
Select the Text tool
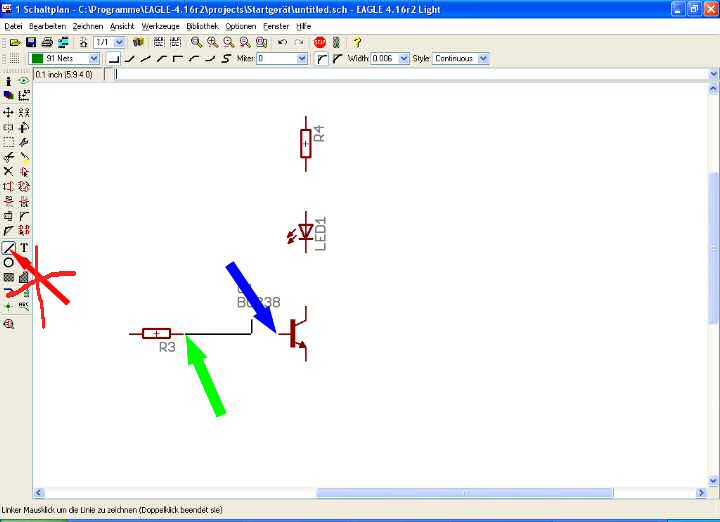click(23, 247)
